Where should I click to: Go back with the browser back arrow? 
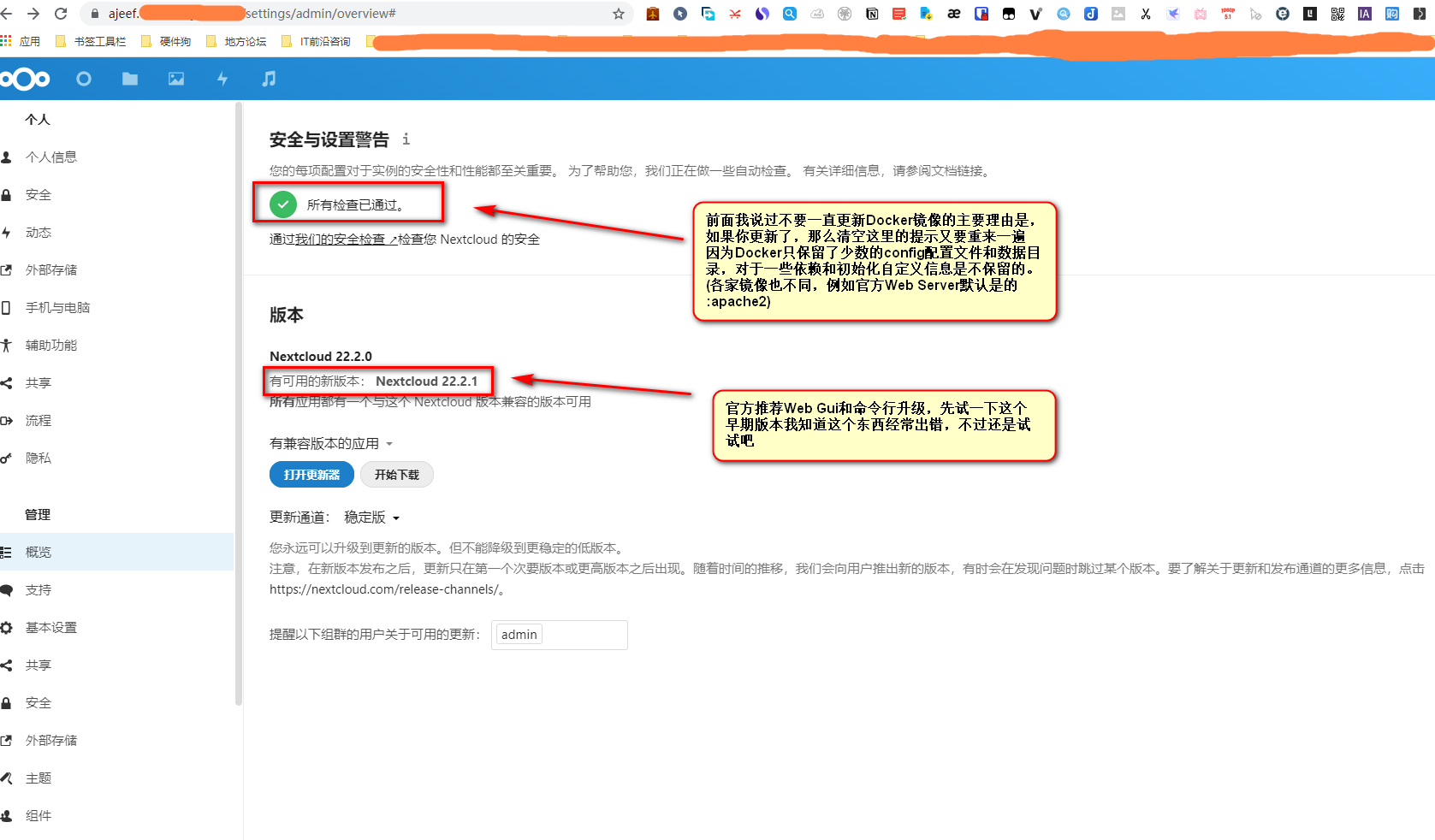[x=8, y=14]
